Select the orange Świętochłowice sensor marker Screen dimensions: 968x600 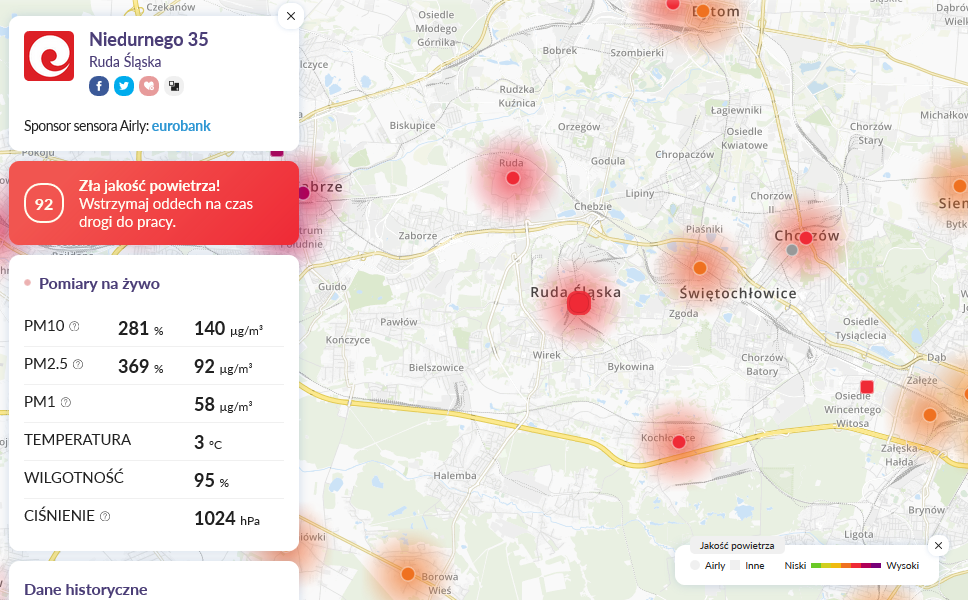[x=700, y=268]
